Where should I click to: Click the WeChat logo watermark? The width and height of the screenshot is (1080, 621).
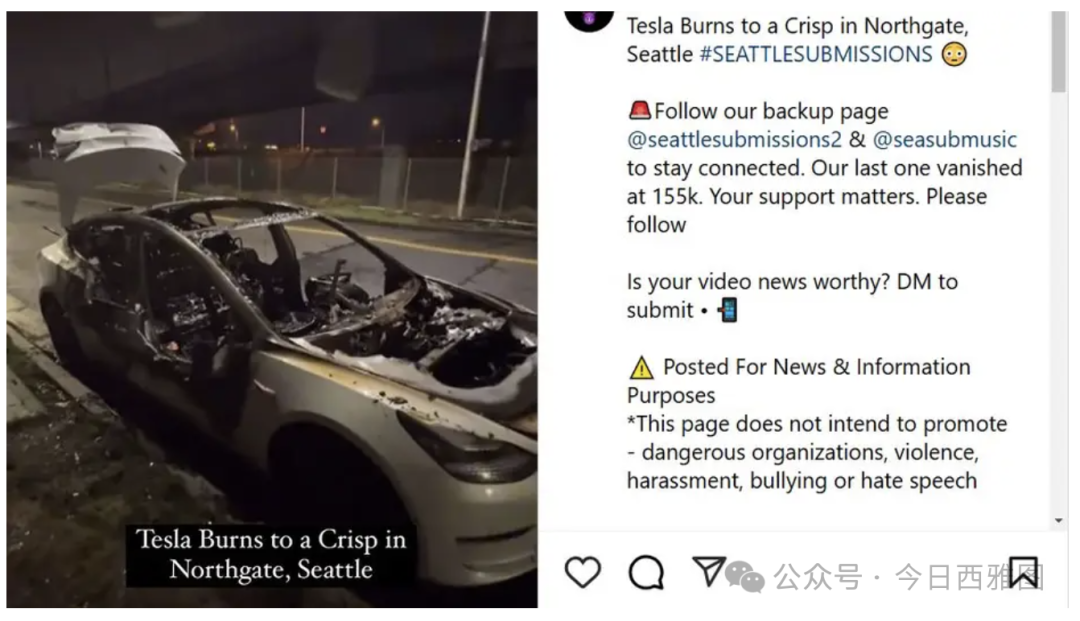click(x=745, y=576)
